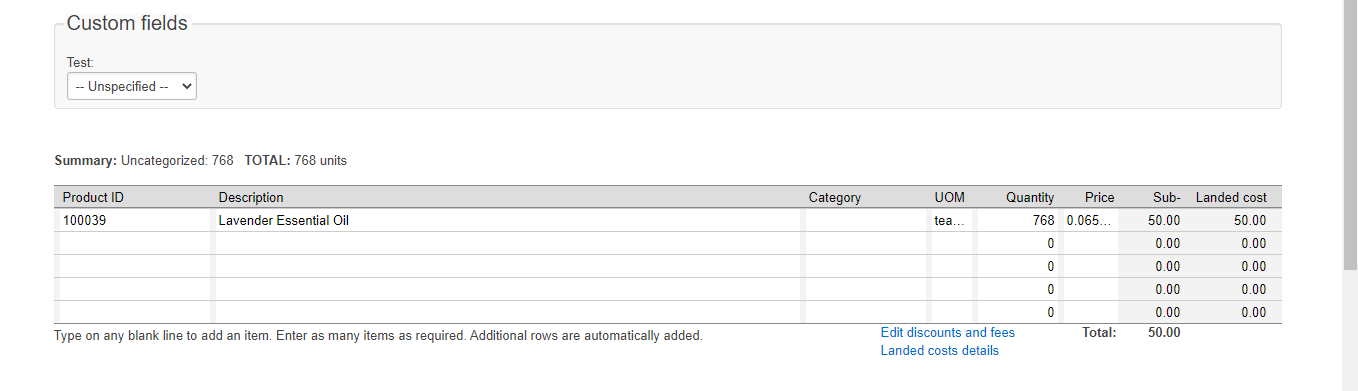Select the page vertical scrollbar thumb
The height and width of the screenshot is (391, 1358).
tap(1350, 135)
